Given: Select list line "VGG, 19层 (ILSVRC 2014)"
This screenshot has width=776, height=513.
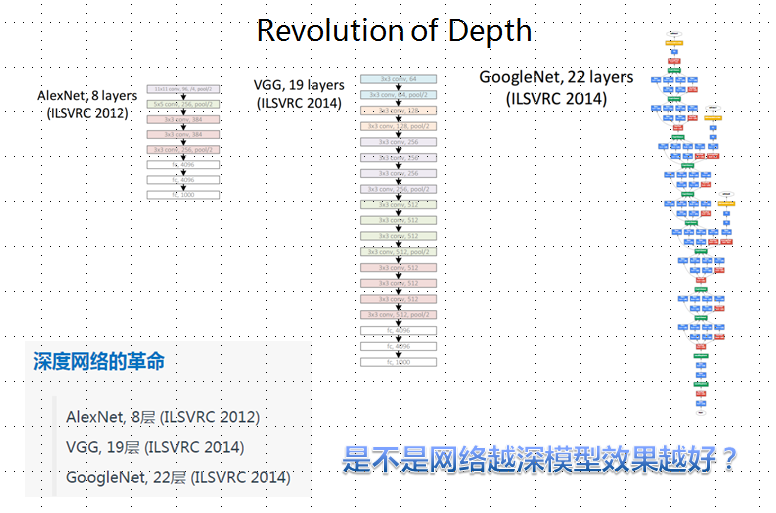Looking at the screenshot, I should 155,447.
